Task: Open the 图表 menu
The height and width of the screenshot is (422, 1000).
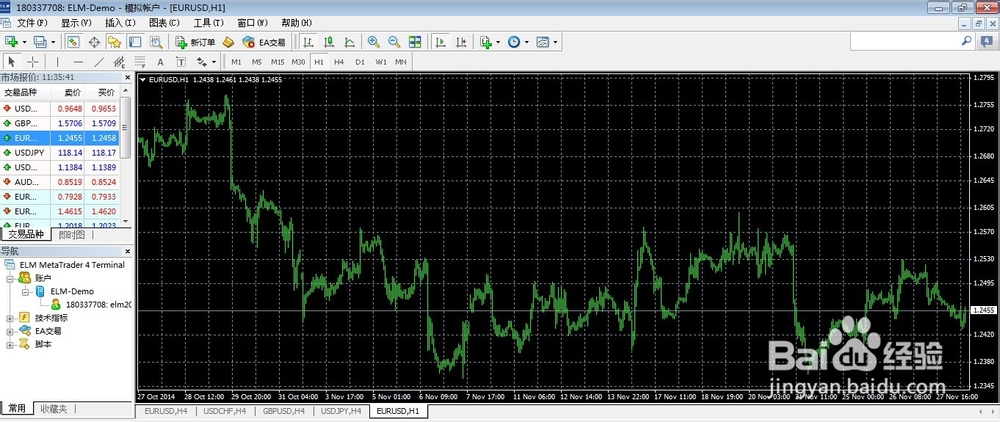Action: 164,23
